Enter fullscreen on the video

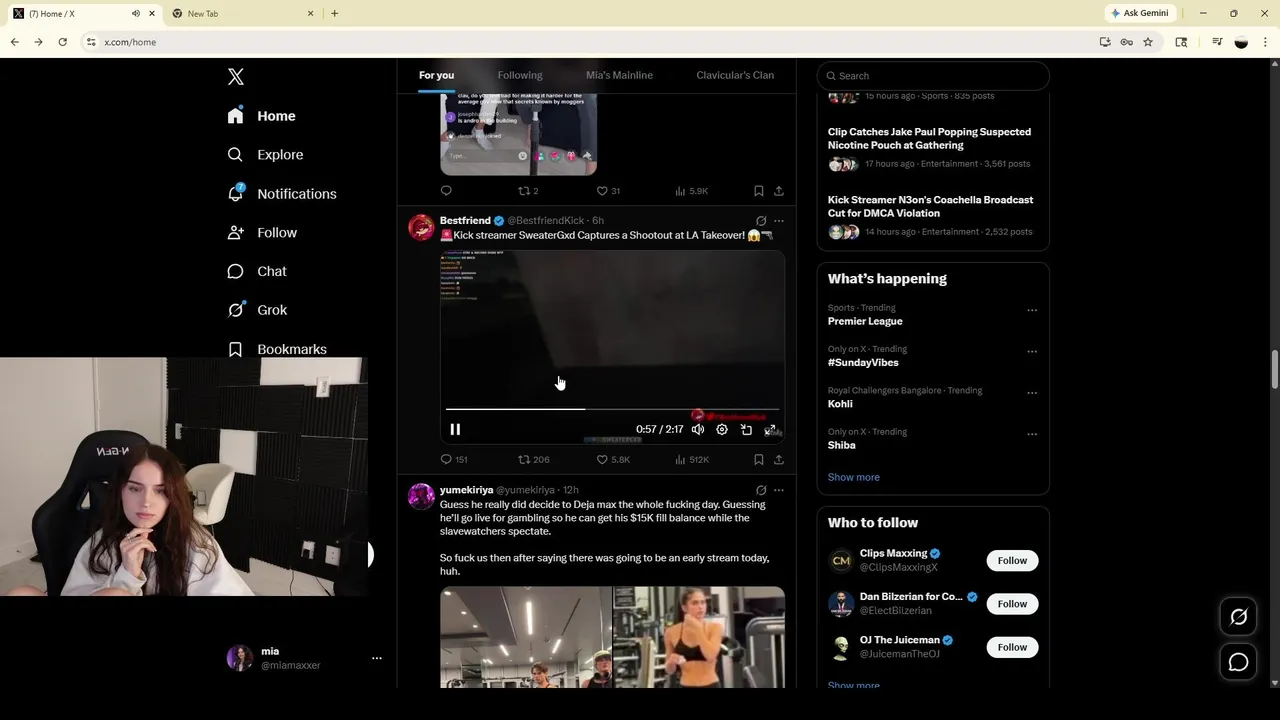coord(770,429)
